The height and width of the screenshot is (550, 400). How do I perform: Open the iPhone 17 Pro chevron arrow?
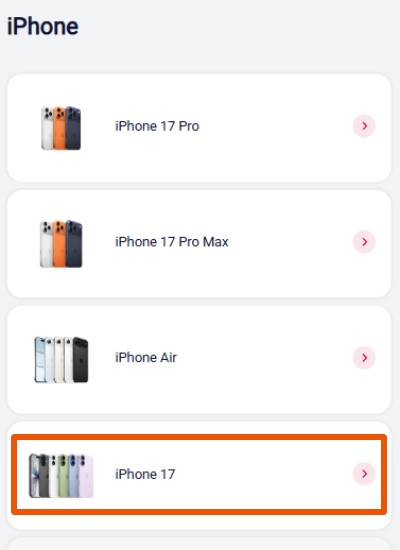[x=364, y=126]
